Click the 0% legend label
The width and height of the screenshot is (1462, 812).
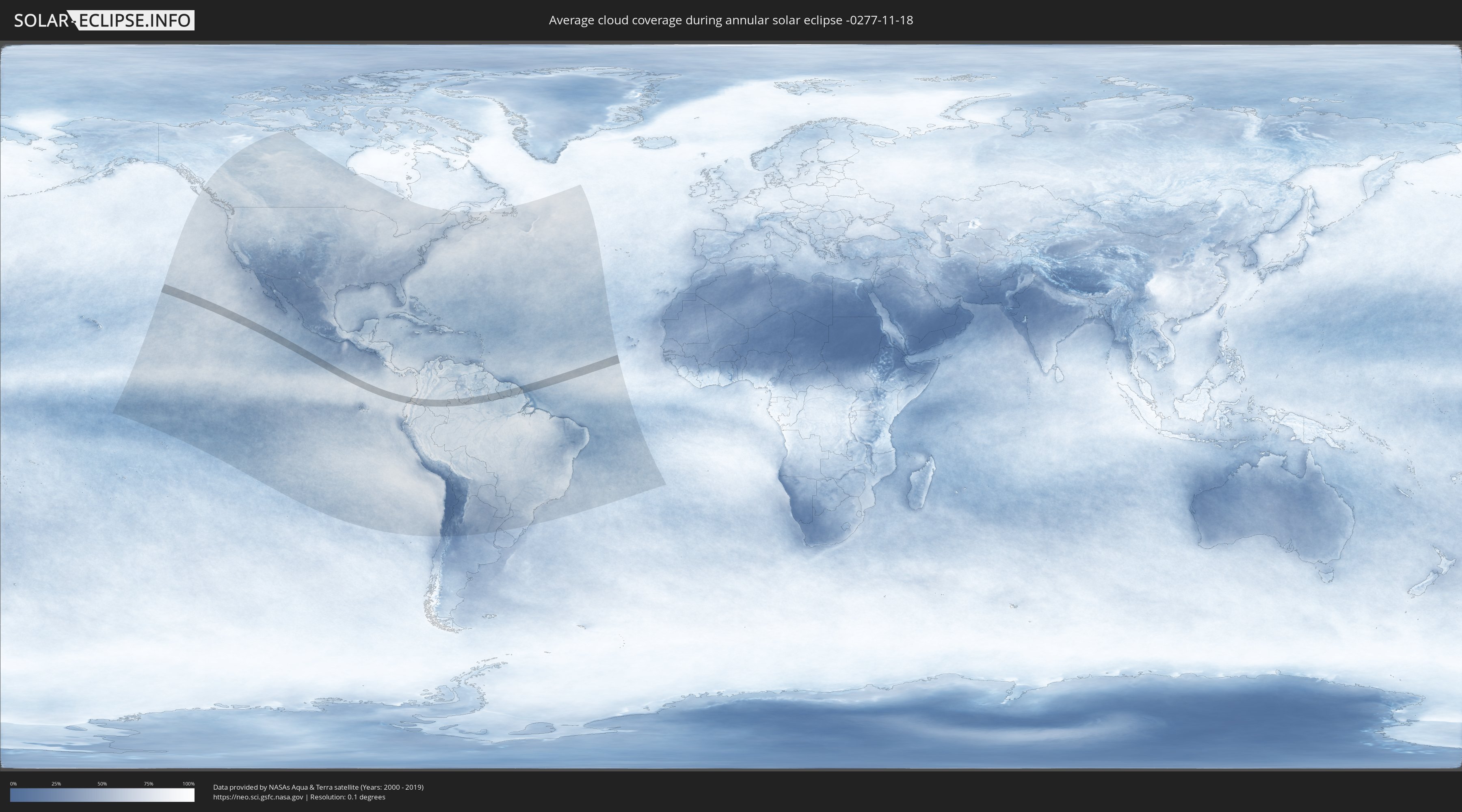(13, 784)
